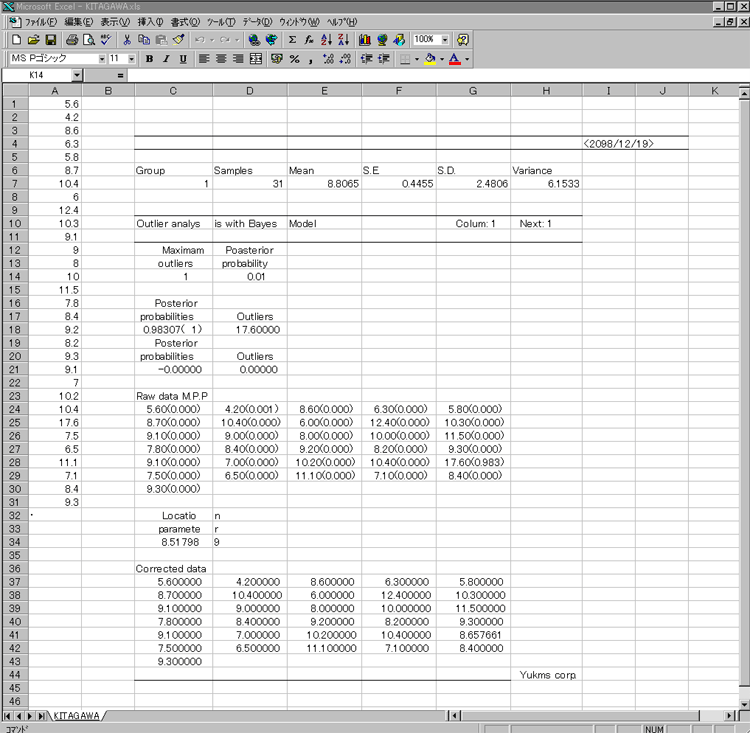This screenshot has width=750, height=733.
Task: Select the Format Painter brush
Action: (x=178, y=40)
